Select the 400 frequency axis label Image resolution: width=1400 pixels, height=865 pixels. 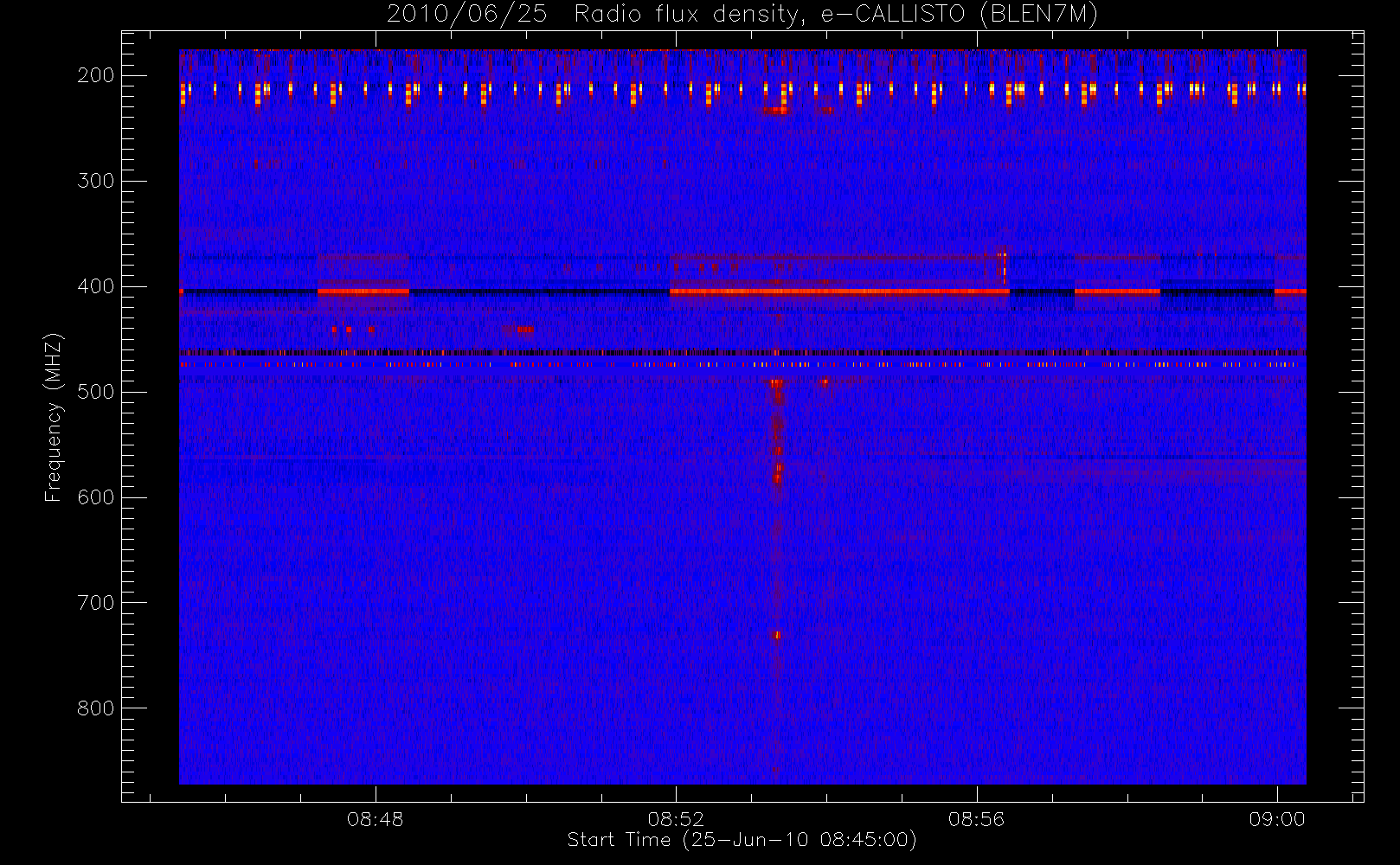95,286
